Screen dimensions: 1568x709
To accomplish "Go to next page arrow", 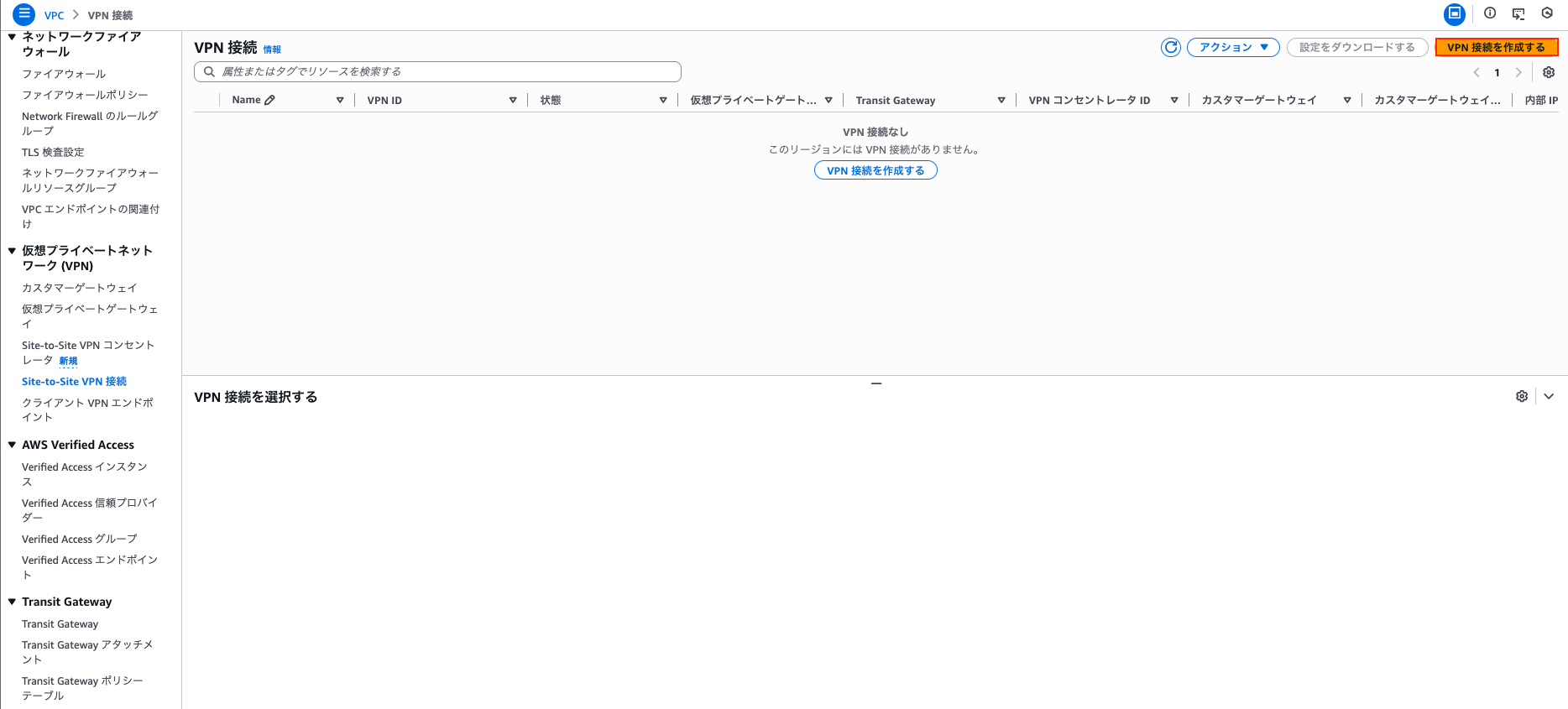I will 1518,72.
